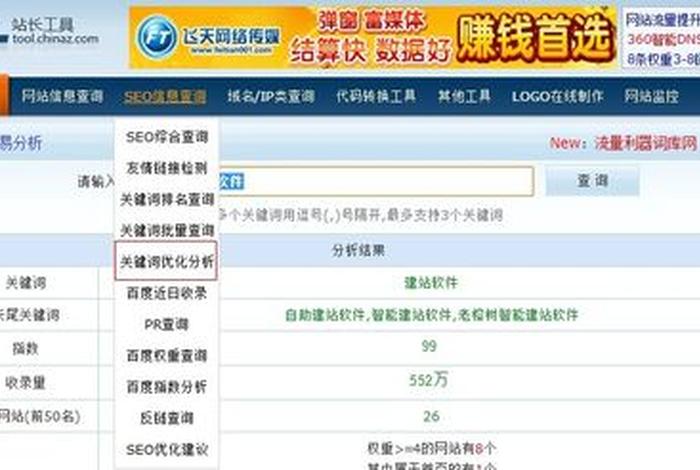Open the SEO信息查询 menu
Screen dimensions: 700x470
tap(165, 96)
